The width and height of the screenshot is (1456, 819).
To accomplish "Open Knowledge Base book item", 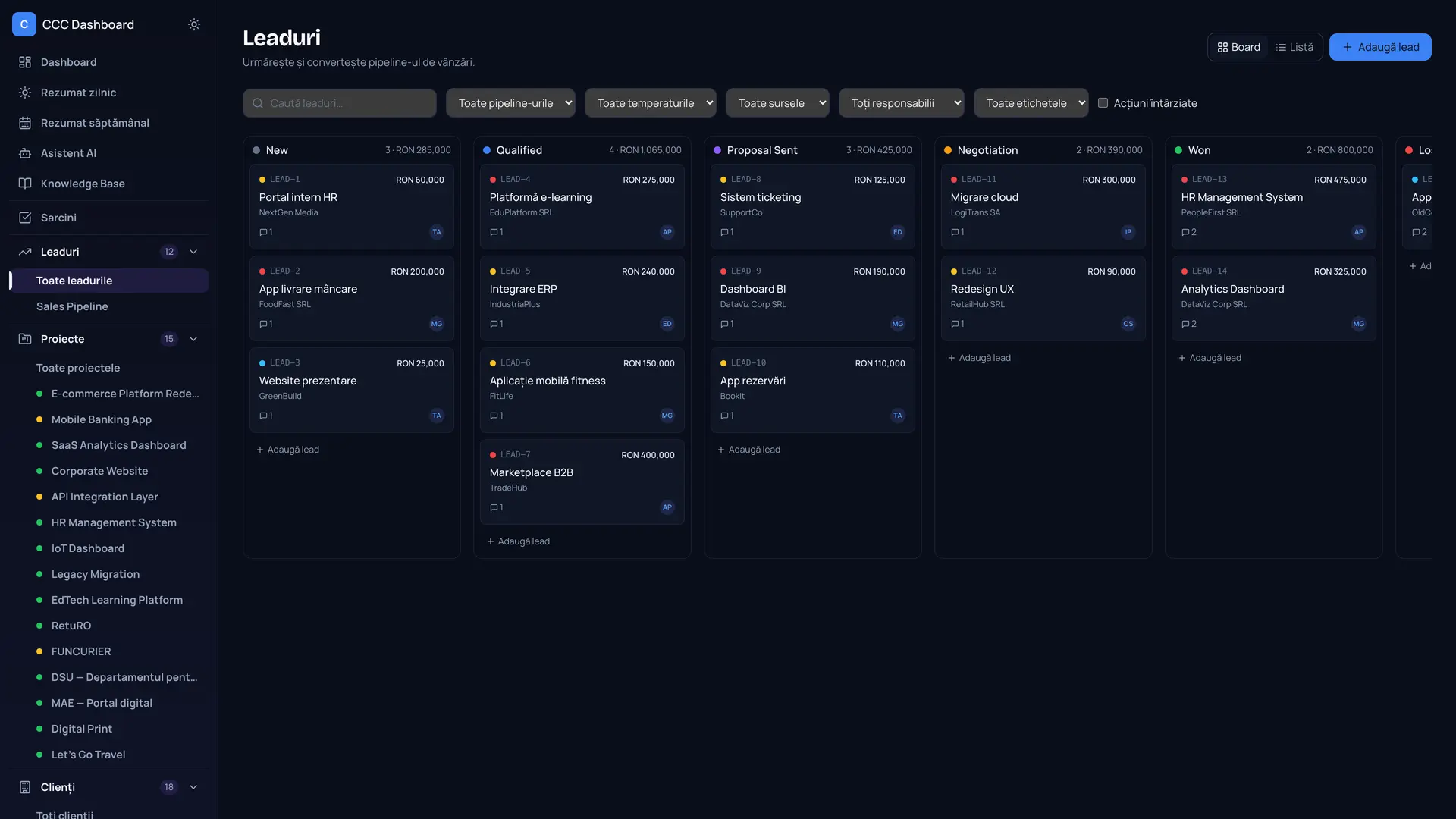I will pyautogui.click(x=109, y=184).
